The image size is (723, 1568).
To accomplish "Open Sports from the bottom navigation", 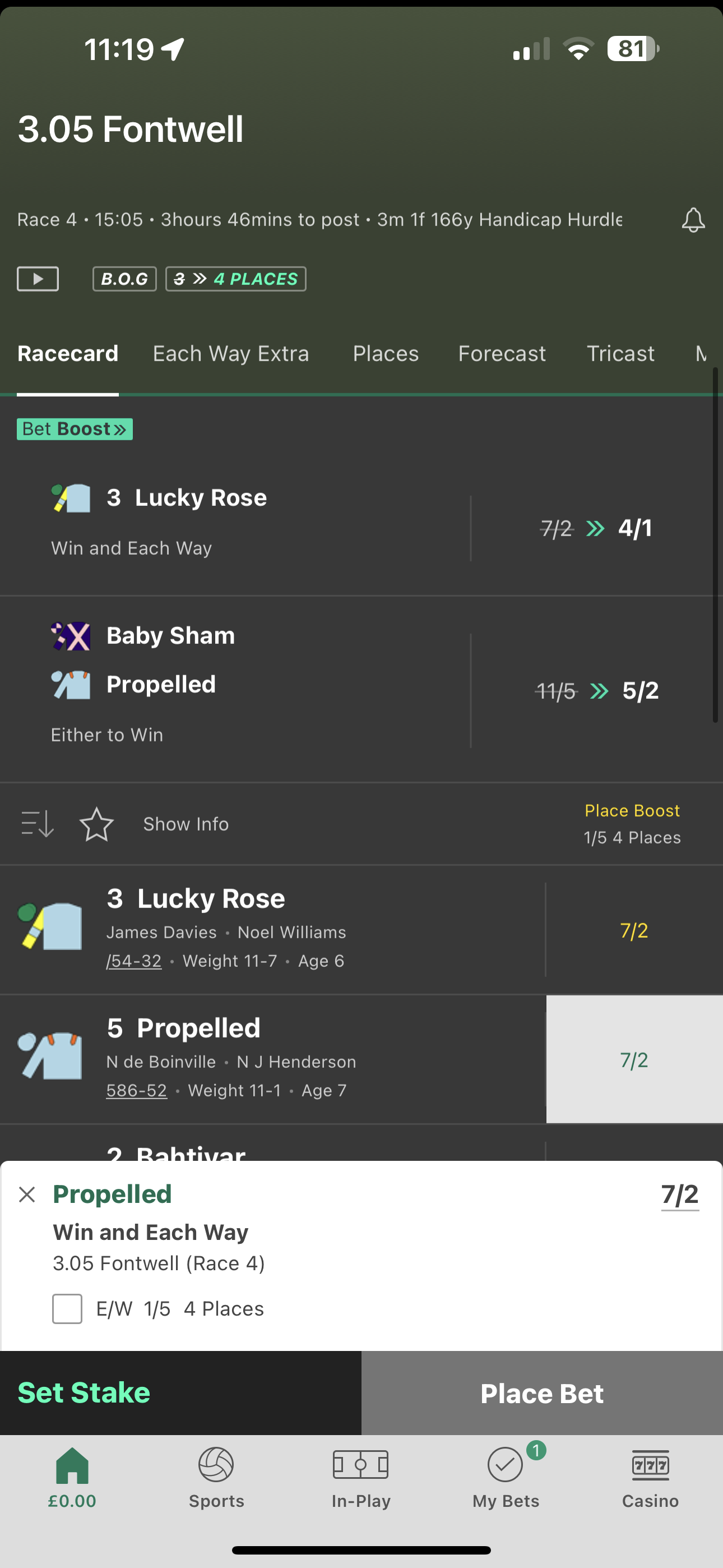I will [x=216, y=1477].
